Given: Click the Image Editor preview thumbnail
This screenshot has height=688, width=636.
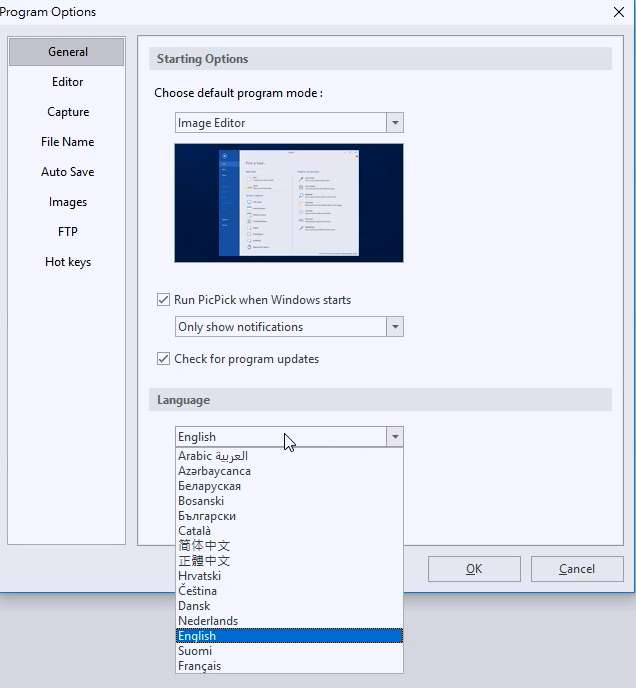Looking at the screenshot, I should (x=288, y=203).
